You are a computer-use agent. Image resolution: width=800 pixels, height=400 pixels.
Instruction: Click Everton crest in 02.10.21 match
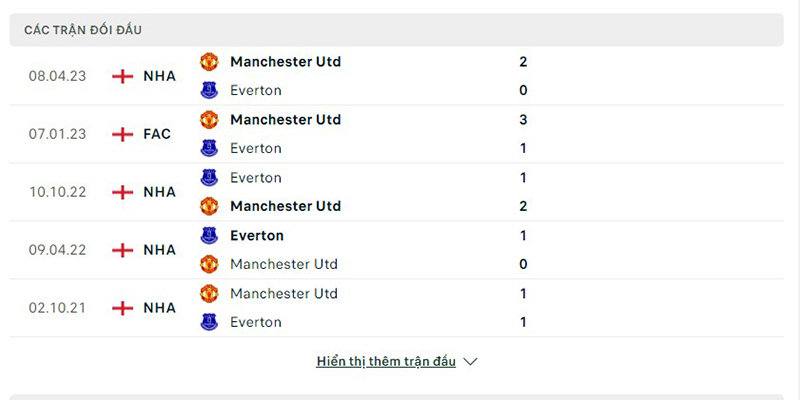pyautogui.click(x=209, y=323)
